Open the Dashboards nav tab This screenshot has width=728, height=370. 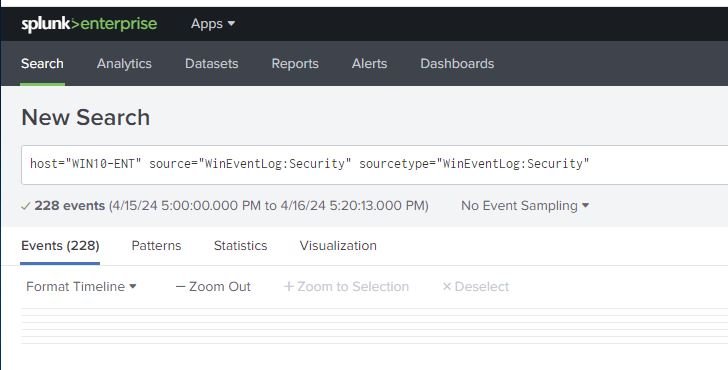point(457,64)
